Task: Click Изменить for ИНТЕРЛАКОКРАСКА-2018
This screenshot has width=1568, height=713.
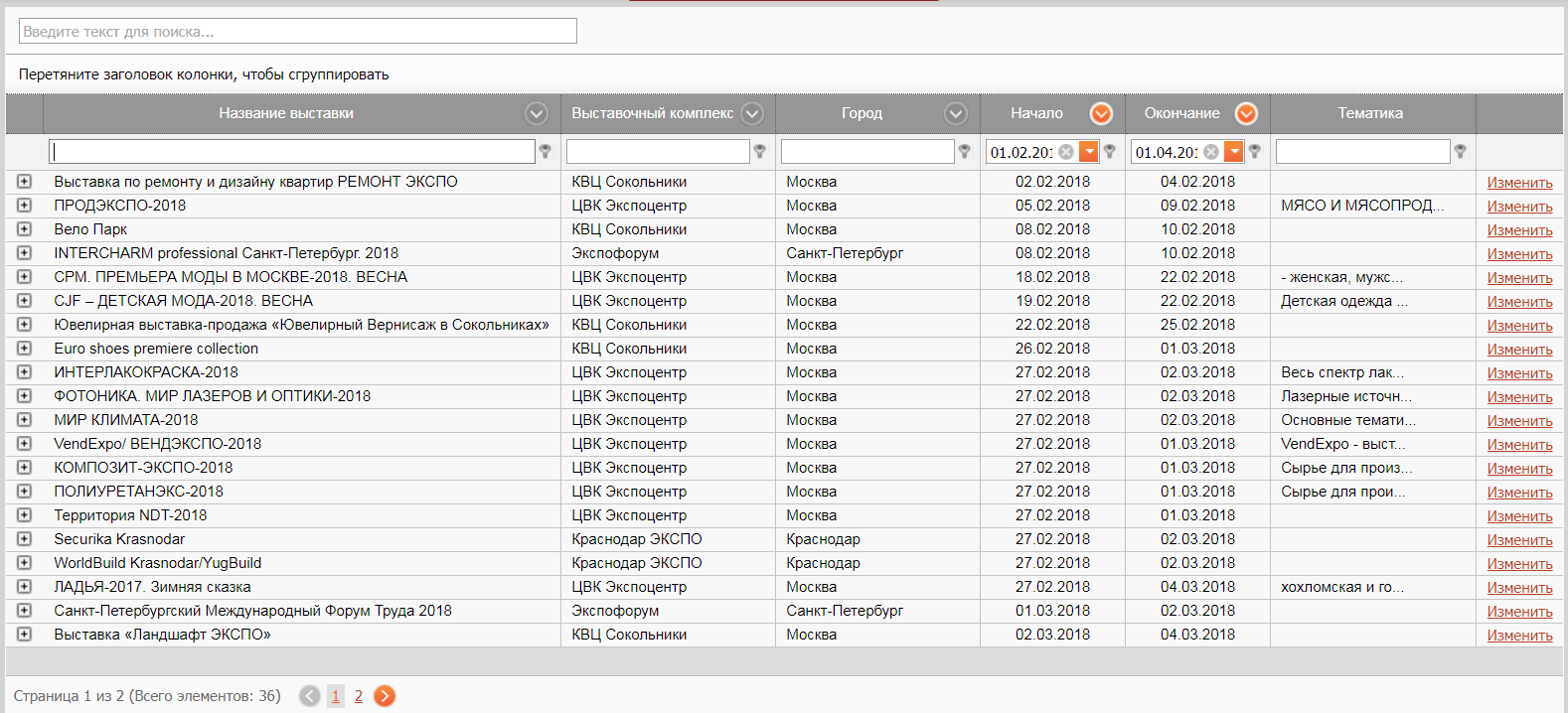Action: tap(1519, 373)
